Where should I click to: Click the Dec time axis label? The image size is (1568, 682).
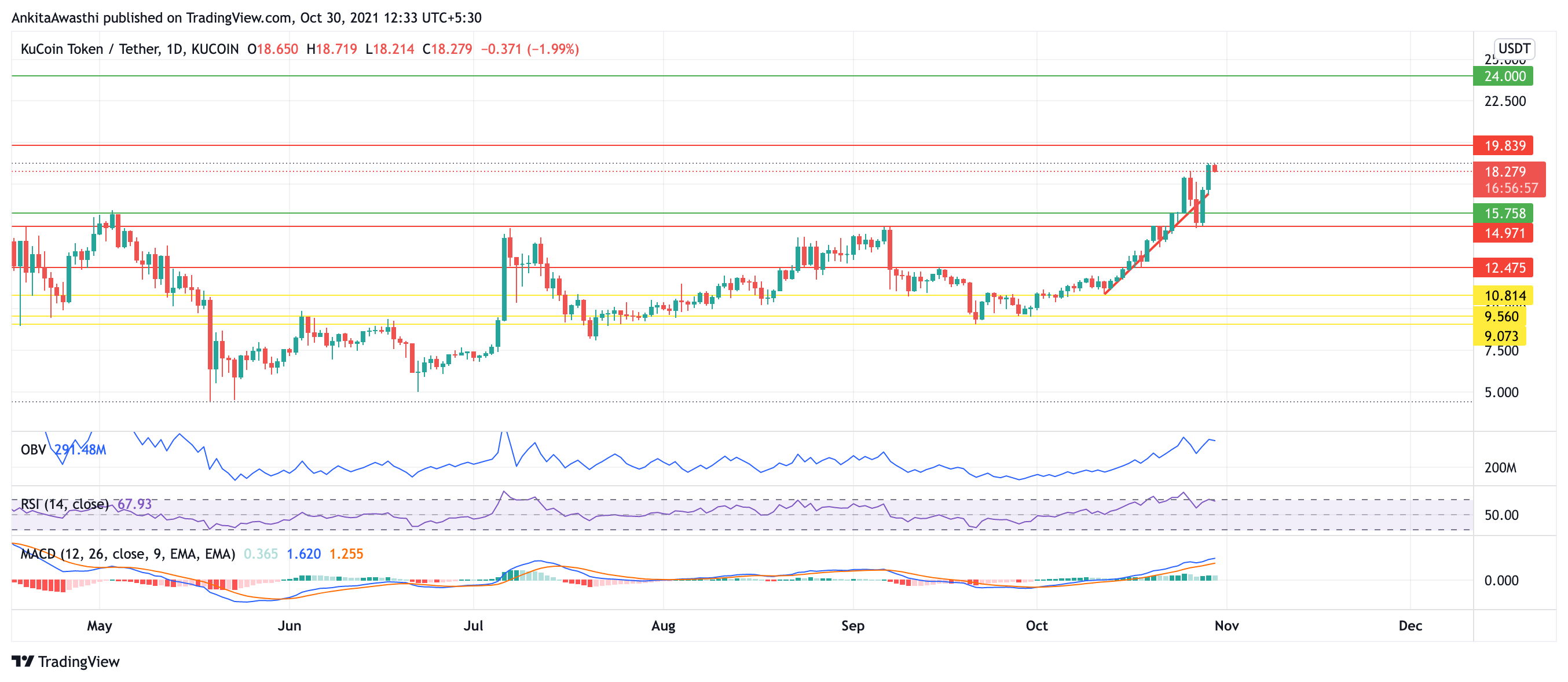pyautogui.click(x=1411, y=626)
